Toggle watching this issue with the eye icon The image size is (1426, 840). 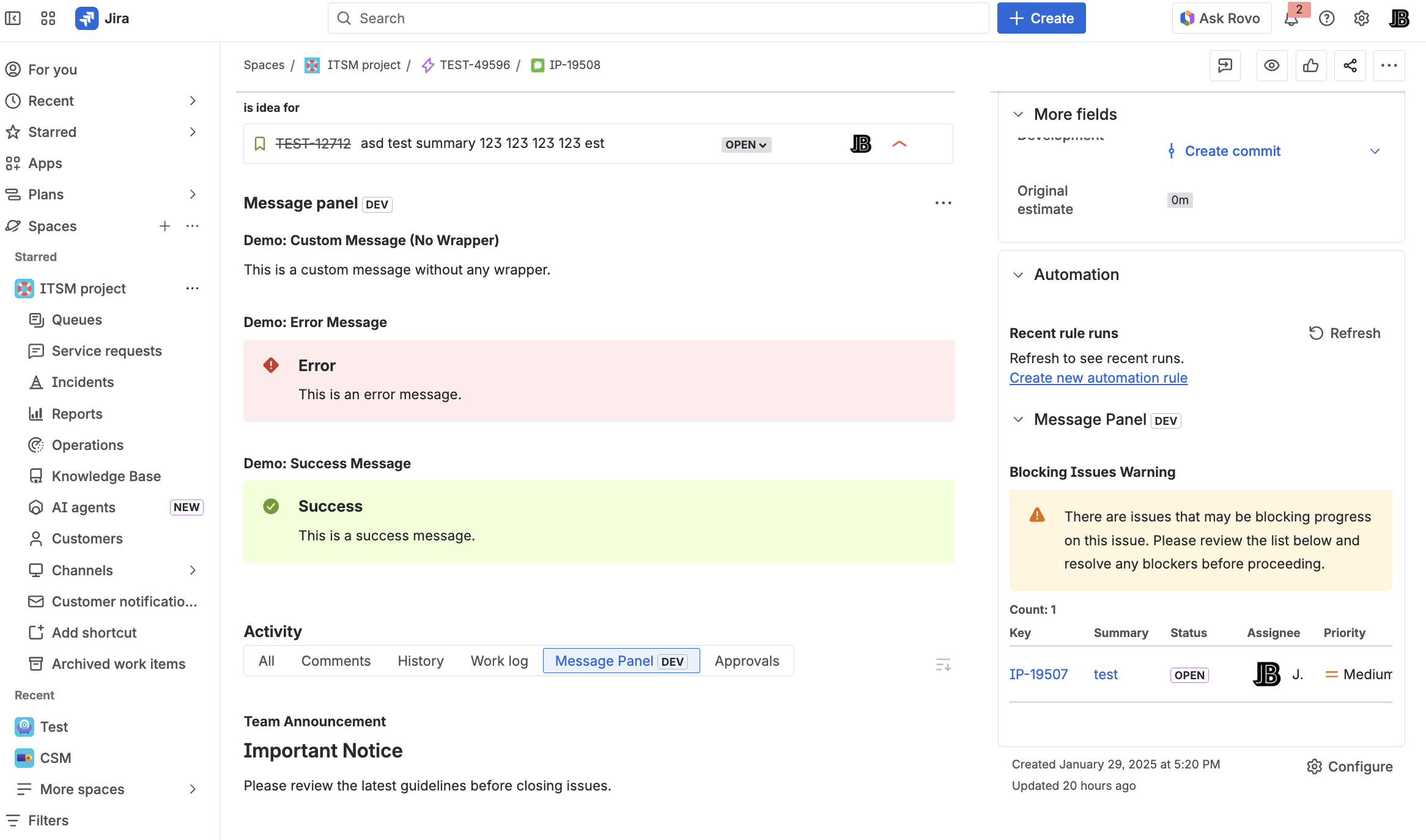1272,65
